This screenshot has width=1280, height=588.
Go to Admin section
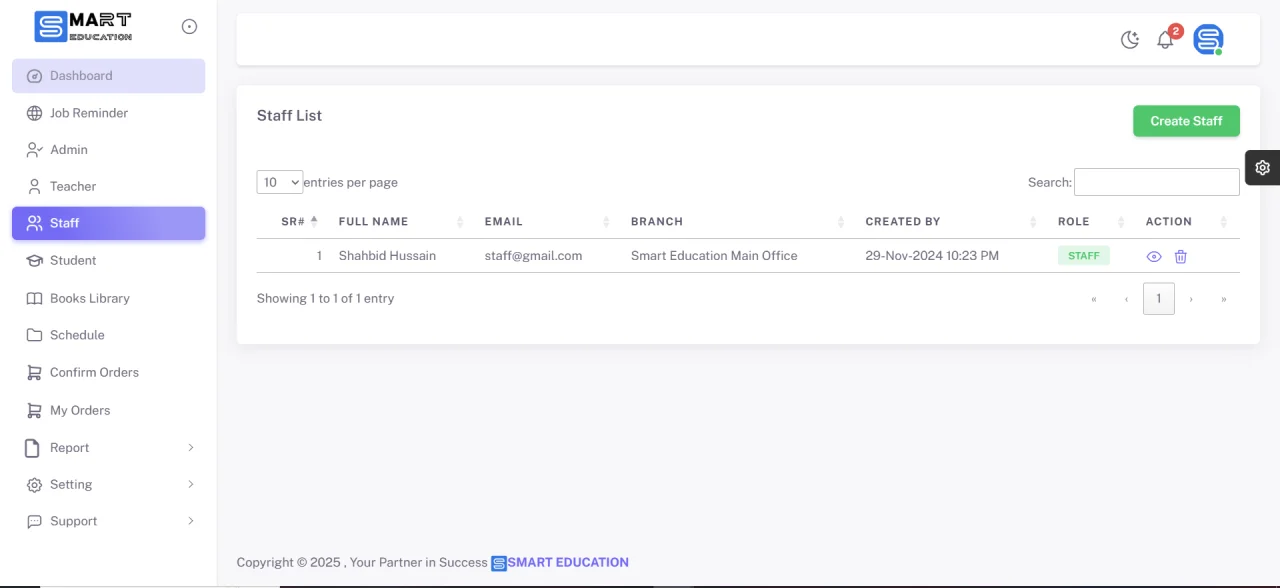pyautogui.click(x=108, y=150)
